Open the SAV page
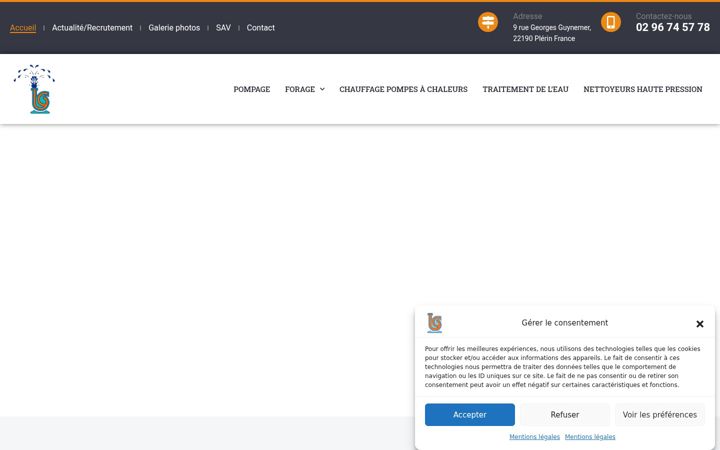Image resolution: width=720 pixels, height=450 pixels. 223,28
